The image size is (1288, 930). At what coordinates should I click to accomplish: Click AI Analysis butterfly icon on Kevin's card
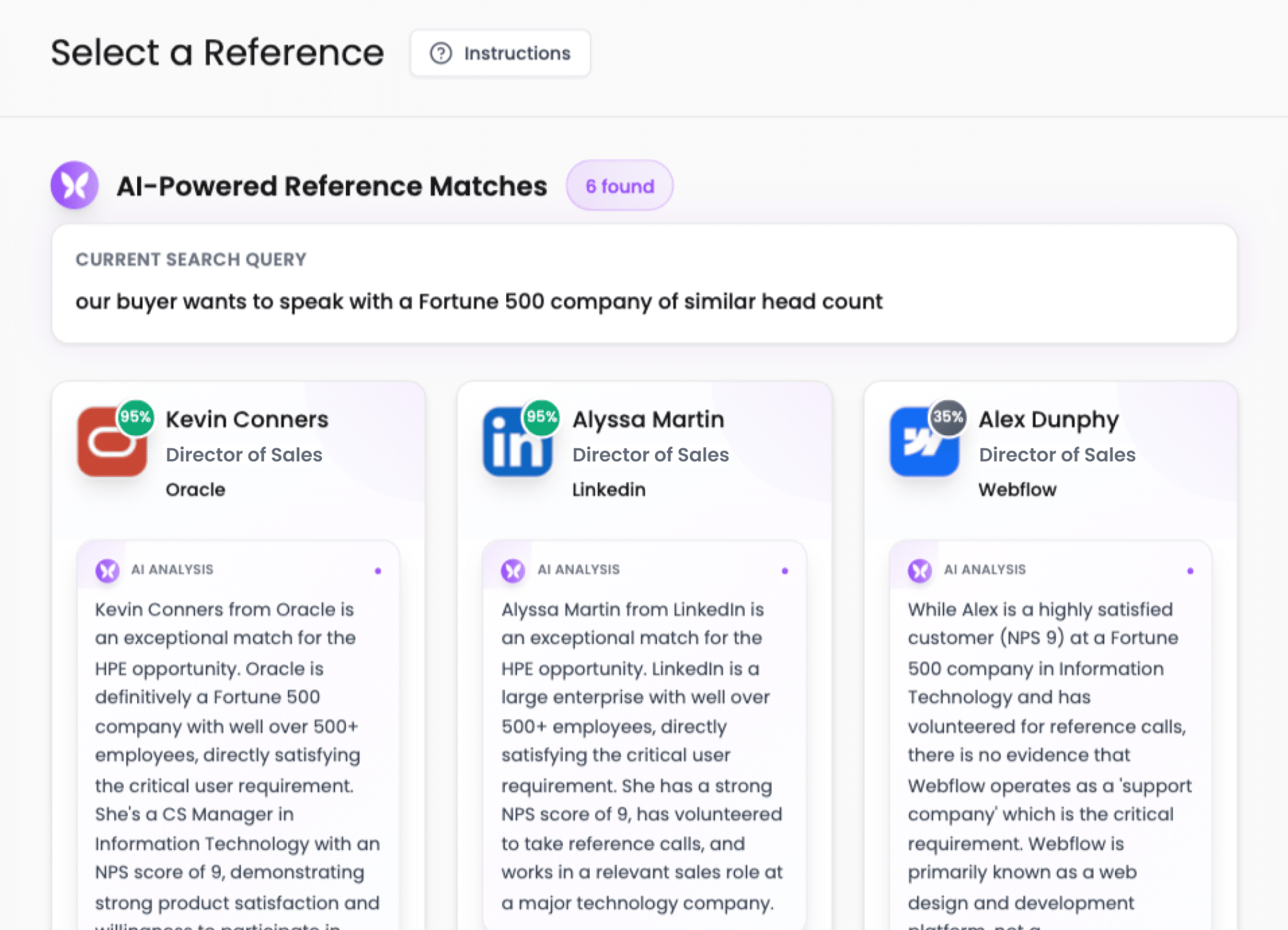108,570
